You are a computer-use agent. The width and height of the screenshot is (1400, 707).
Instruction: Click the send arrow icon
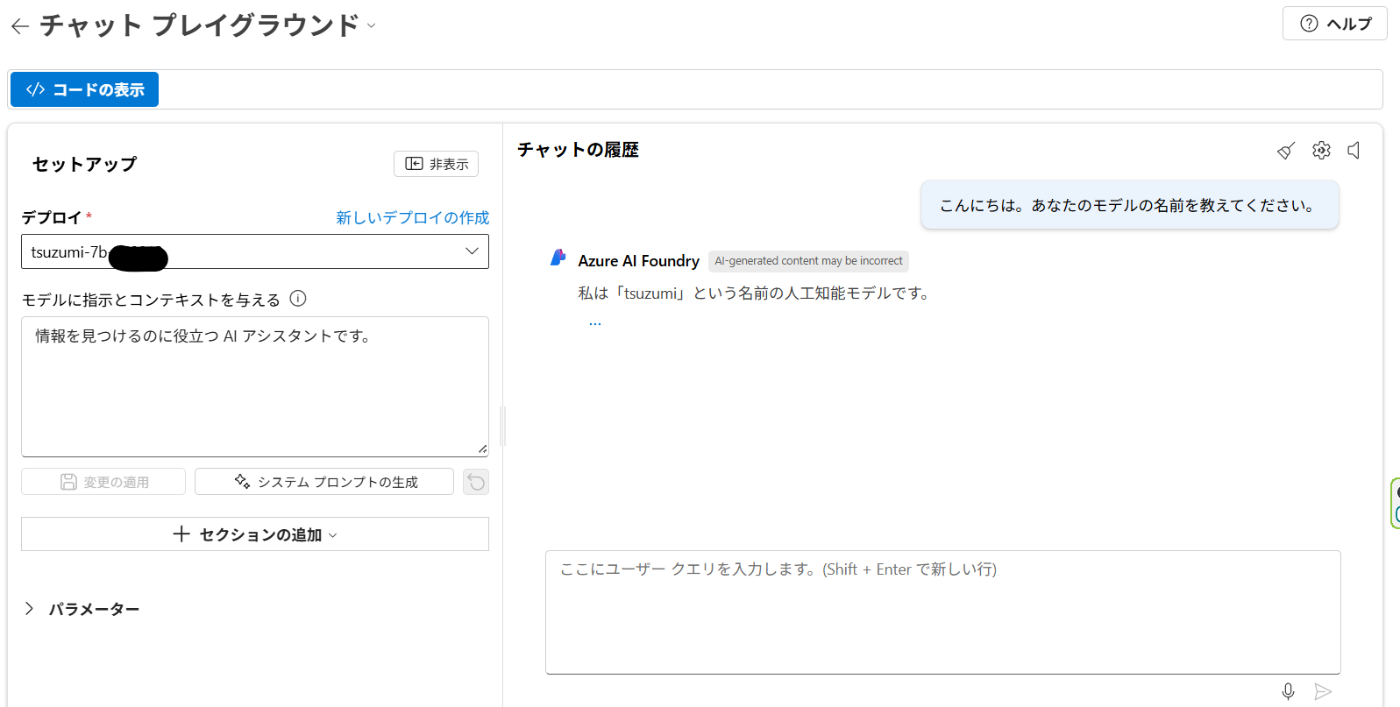click(x=1323, y=691)
